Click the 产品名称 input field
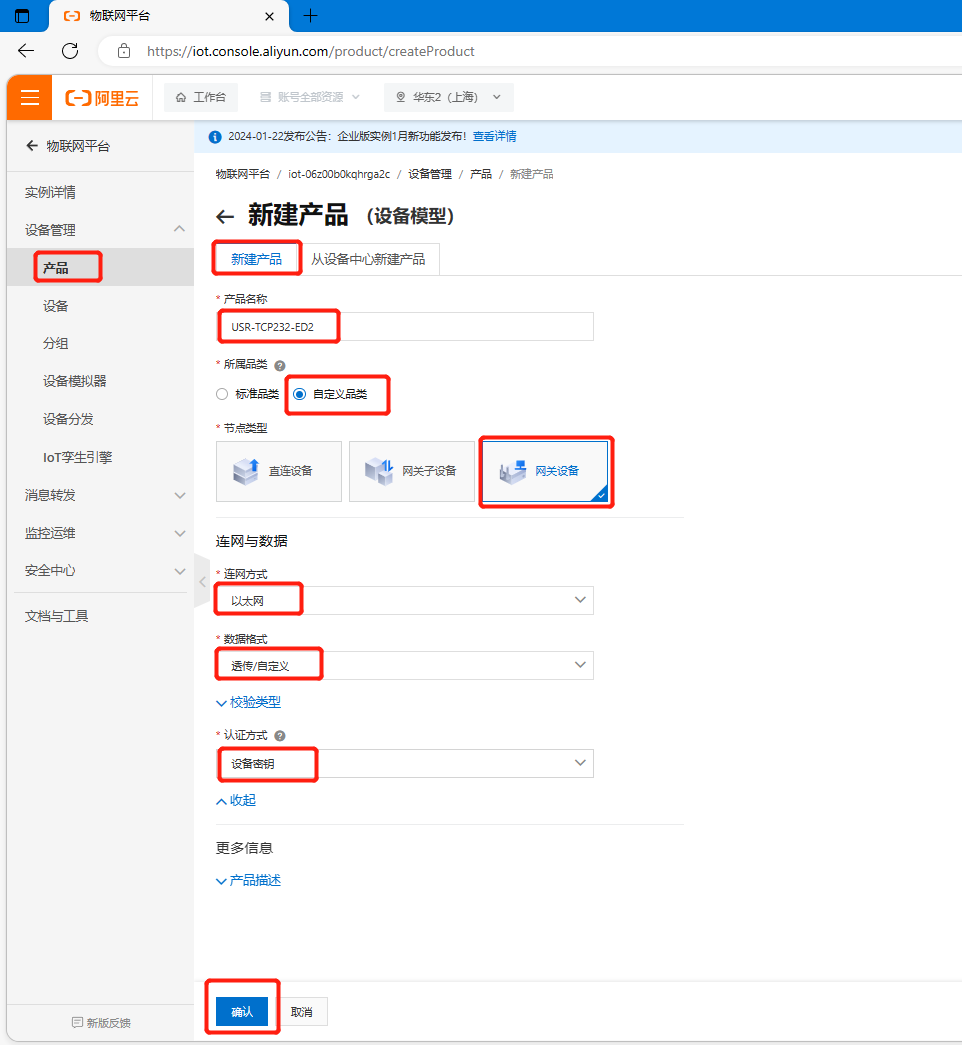The height and width of the screenshot is (1045, 962). tap(405, 327)
